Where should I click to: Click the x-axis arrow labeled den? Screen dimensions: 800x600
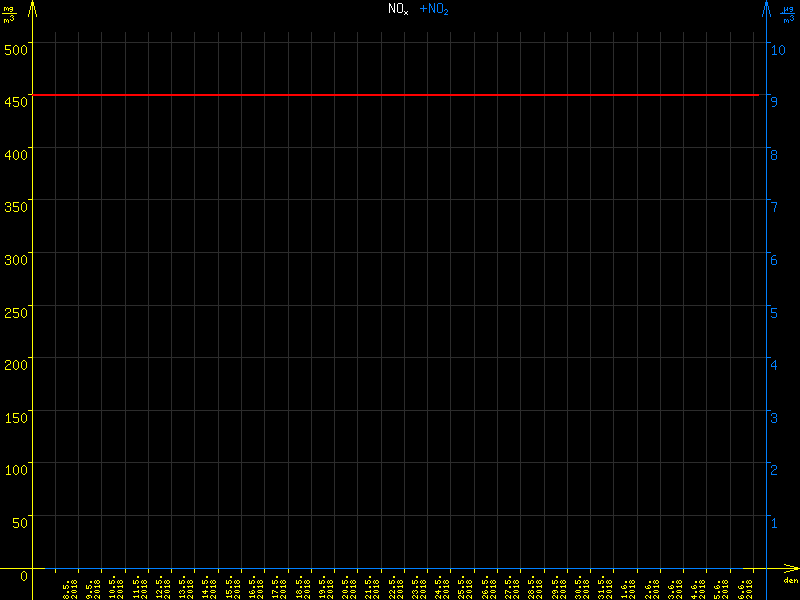point(788,575)
